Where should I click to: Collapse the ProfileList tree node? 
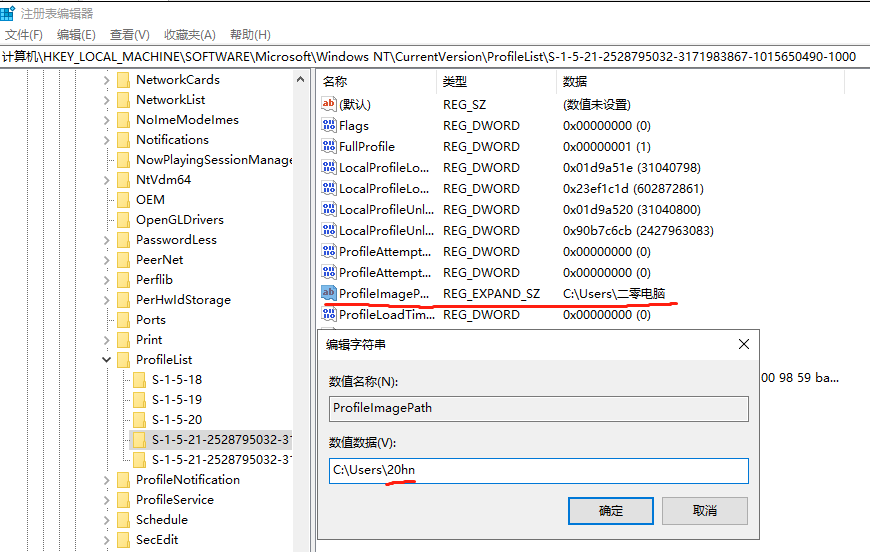click(107, 360)
